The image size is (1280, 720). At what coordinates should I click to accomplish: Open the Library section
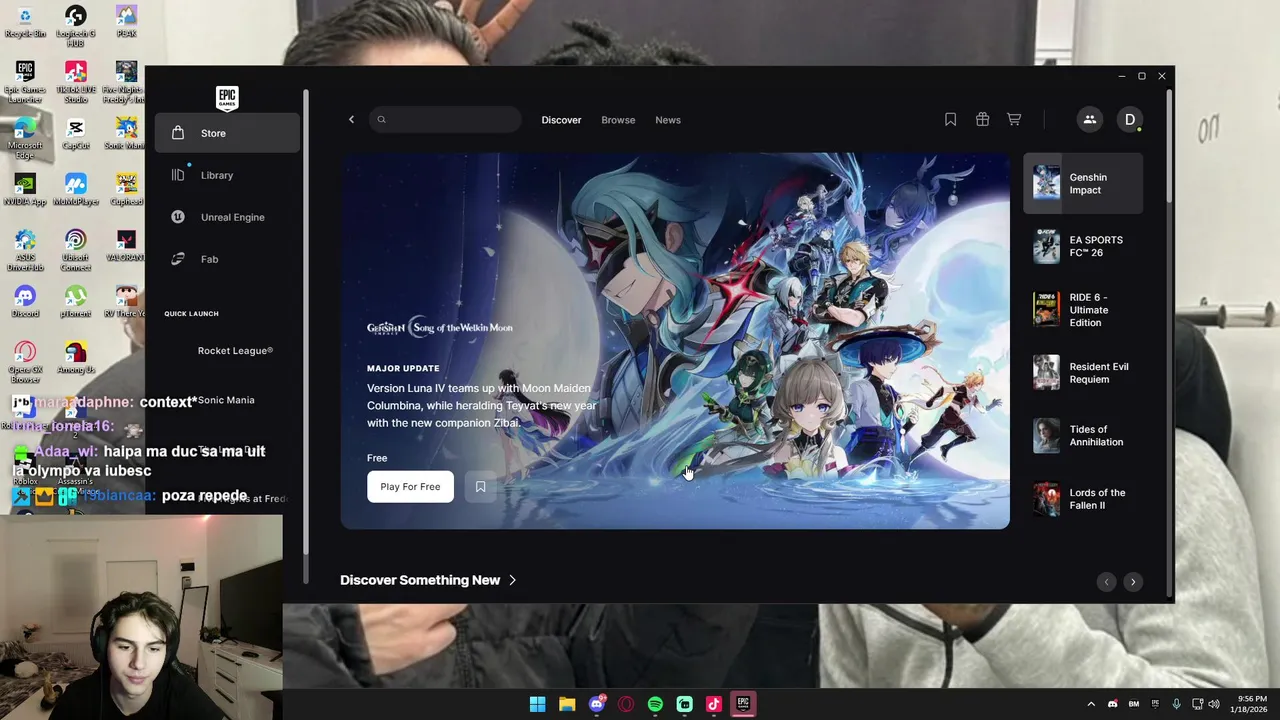tap(227, 175)
